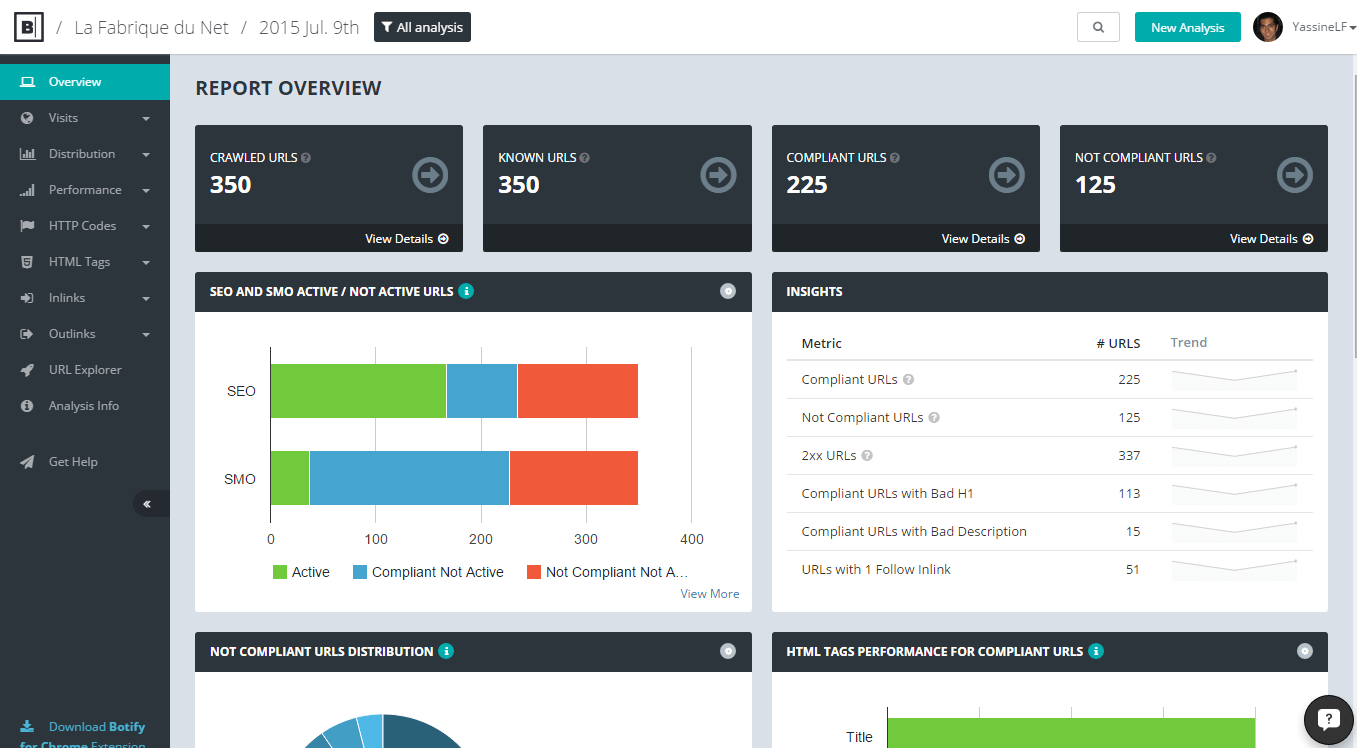Click the info icon beside SEO and SMO title
This screenshot has width=1357, height=748.
click(x=466, y=292)
